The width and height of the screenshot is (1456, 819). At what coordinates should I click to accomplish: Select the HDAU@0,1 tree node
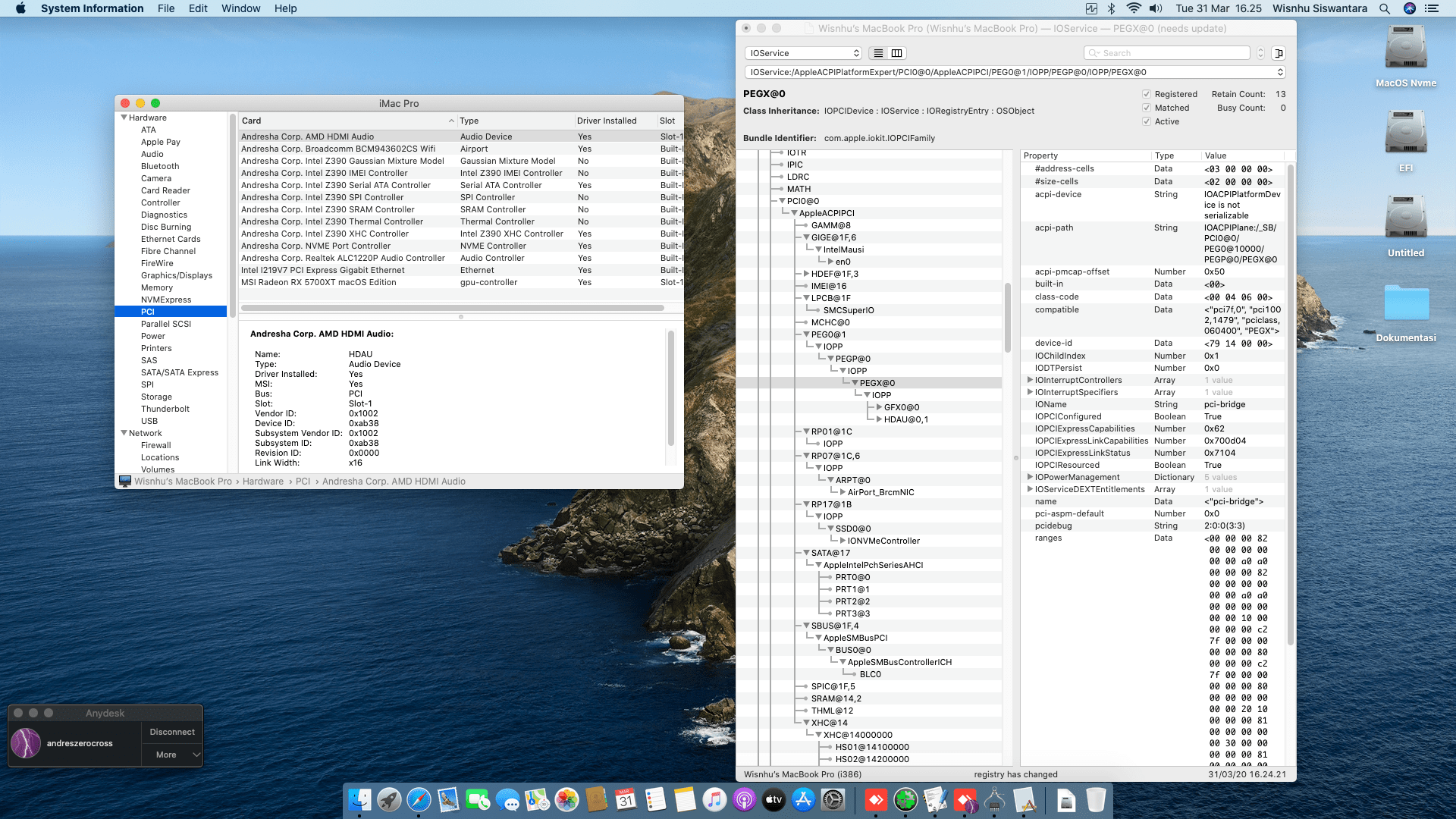click(x=906, y=419)
